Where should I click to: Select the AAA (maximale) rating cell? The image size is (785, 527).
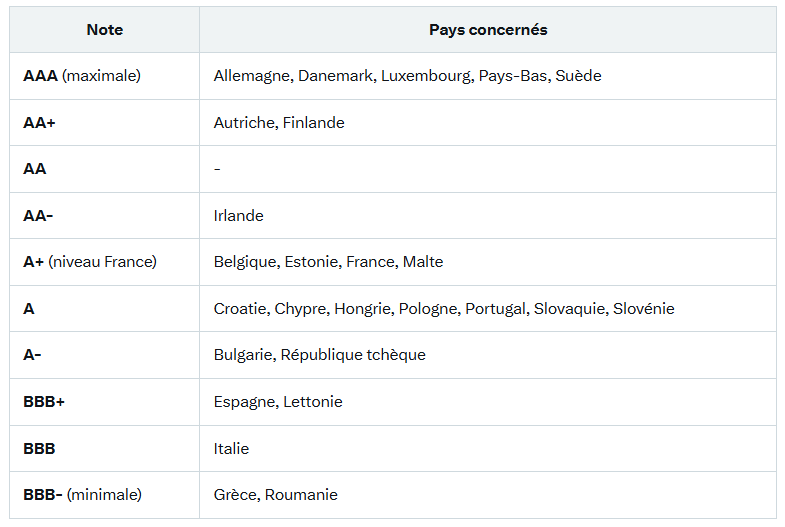pyautogui.click(x=105, y=76)
